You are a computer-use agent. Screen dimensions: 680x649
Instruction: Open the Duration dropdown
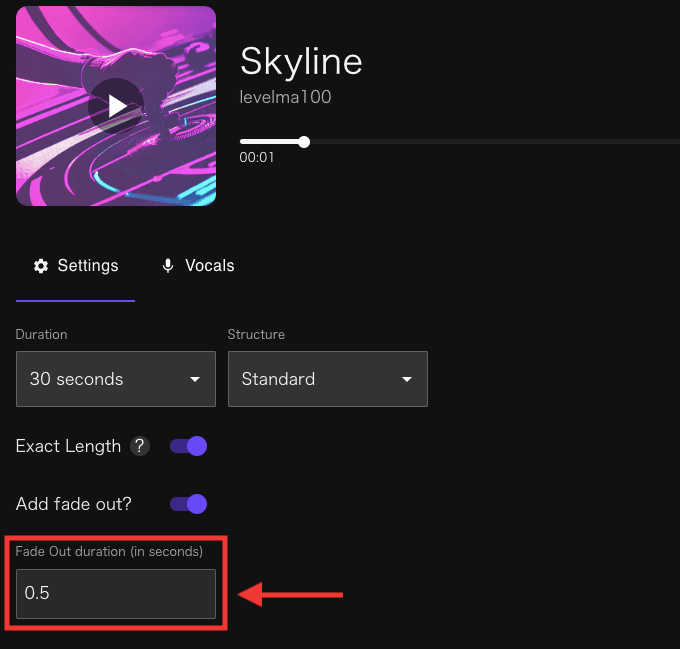pyautogui.click(x=116, y=379)
